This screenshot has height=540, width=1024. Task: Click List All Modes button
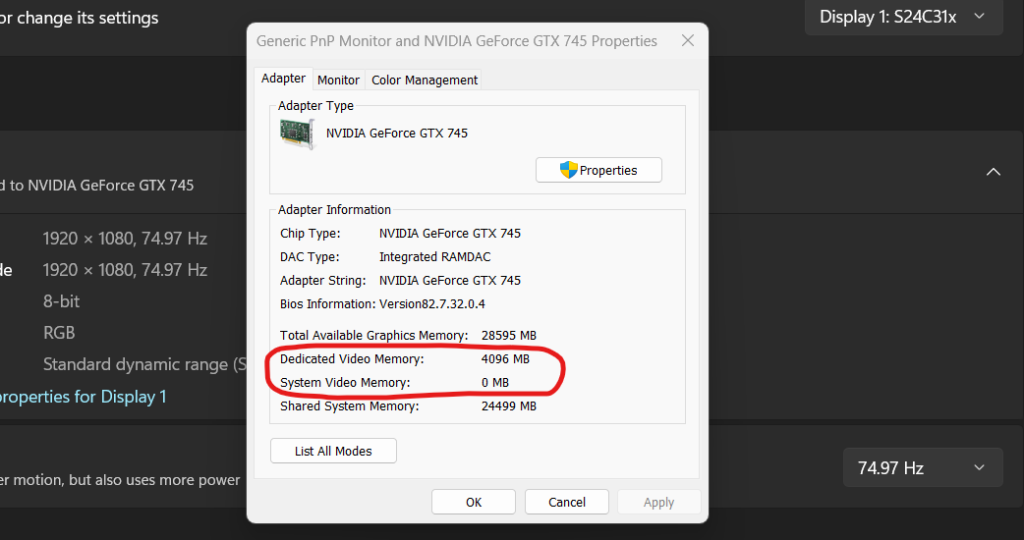(x=333, y=451)
